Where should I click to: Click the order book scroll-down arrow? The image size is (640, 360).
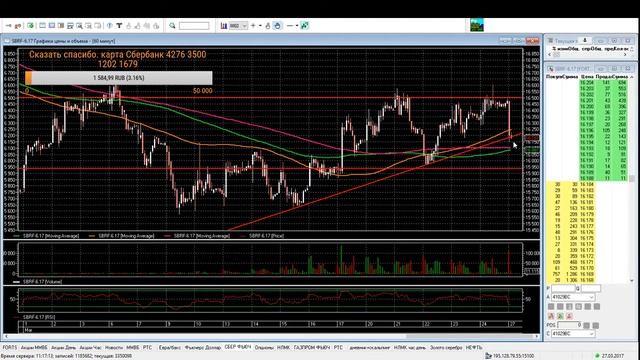632,280
